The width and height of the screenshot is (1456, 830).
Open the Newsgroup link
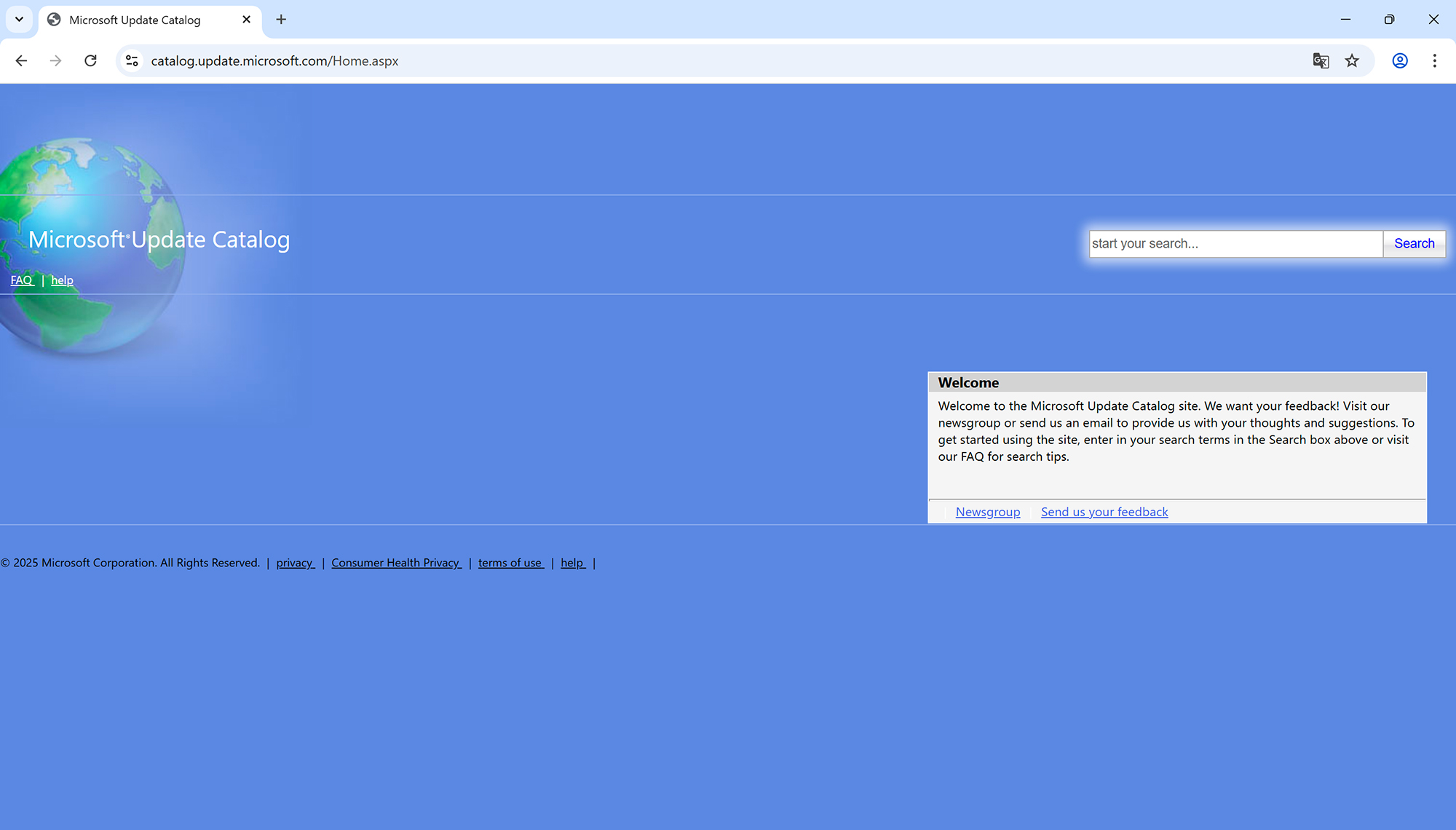tap(988, 512)
